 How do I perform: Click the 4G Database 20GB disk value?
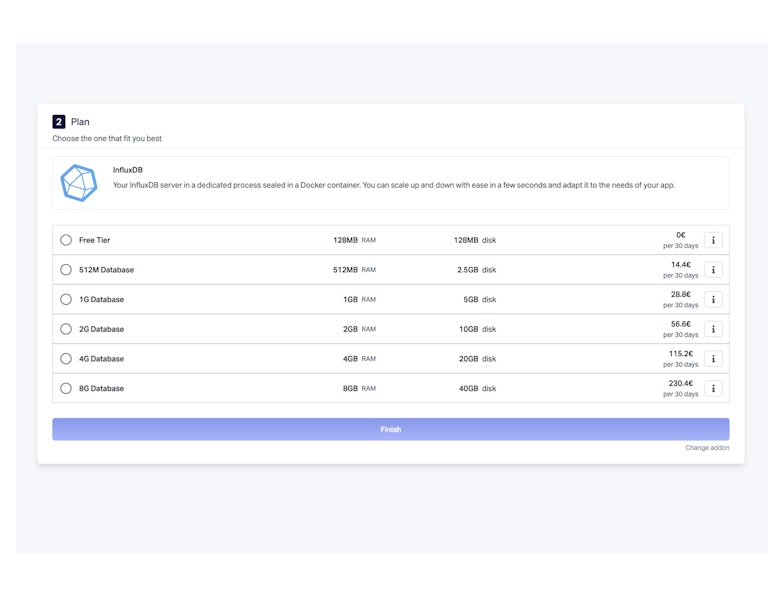tap(468, 359)
